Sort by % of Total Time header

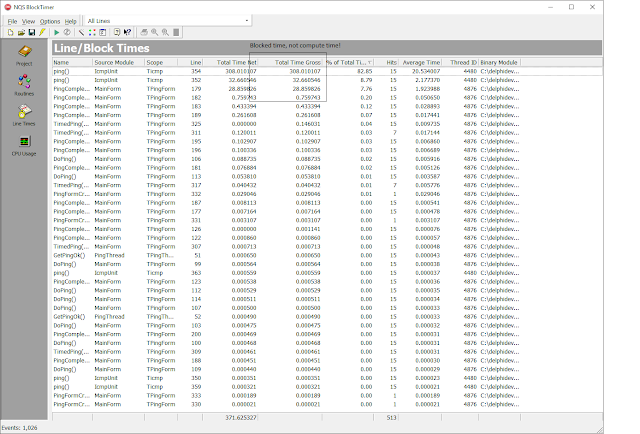[348, 62]
